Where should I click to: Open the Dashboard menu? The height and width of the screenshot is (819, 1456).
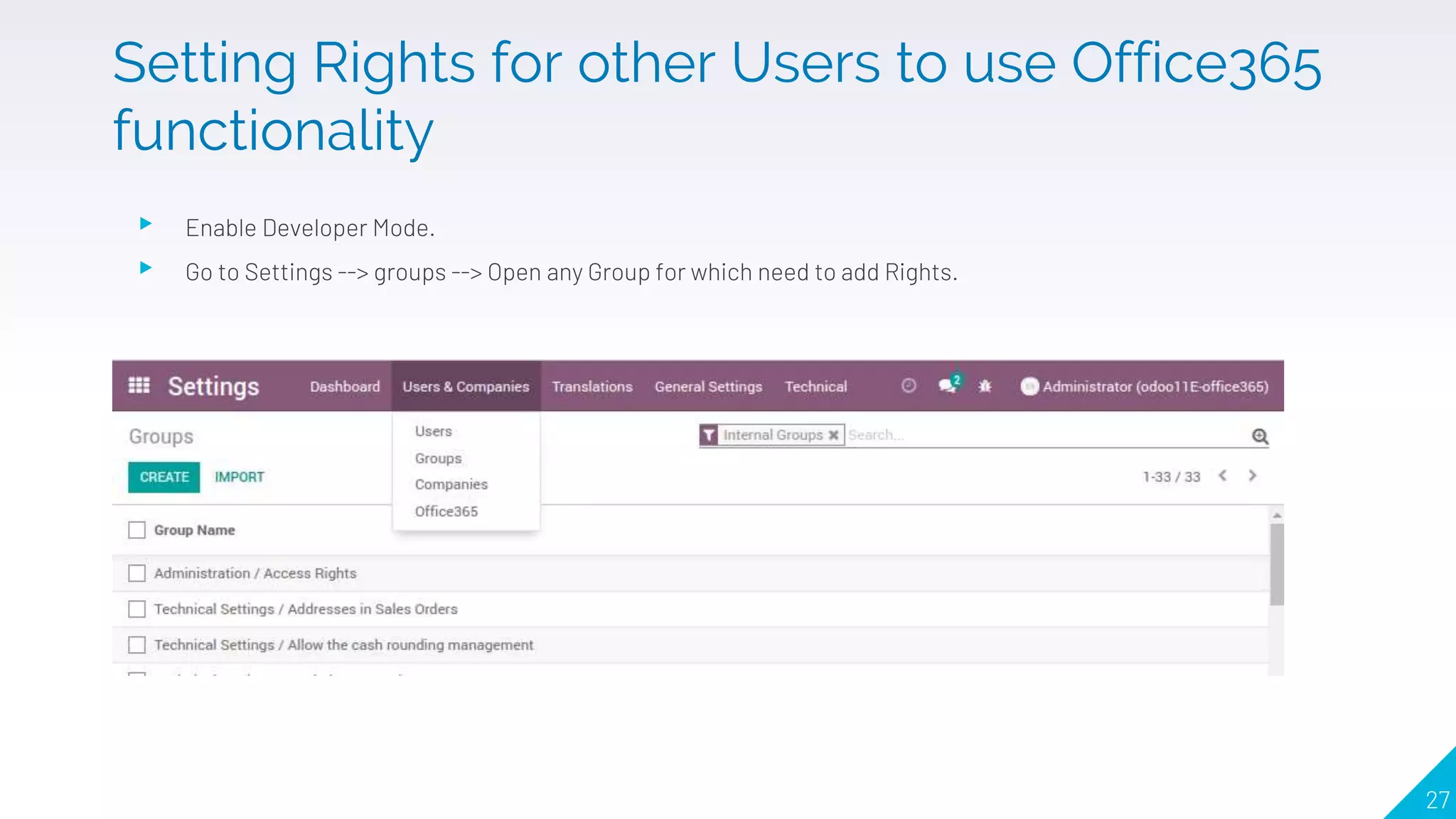345,387
